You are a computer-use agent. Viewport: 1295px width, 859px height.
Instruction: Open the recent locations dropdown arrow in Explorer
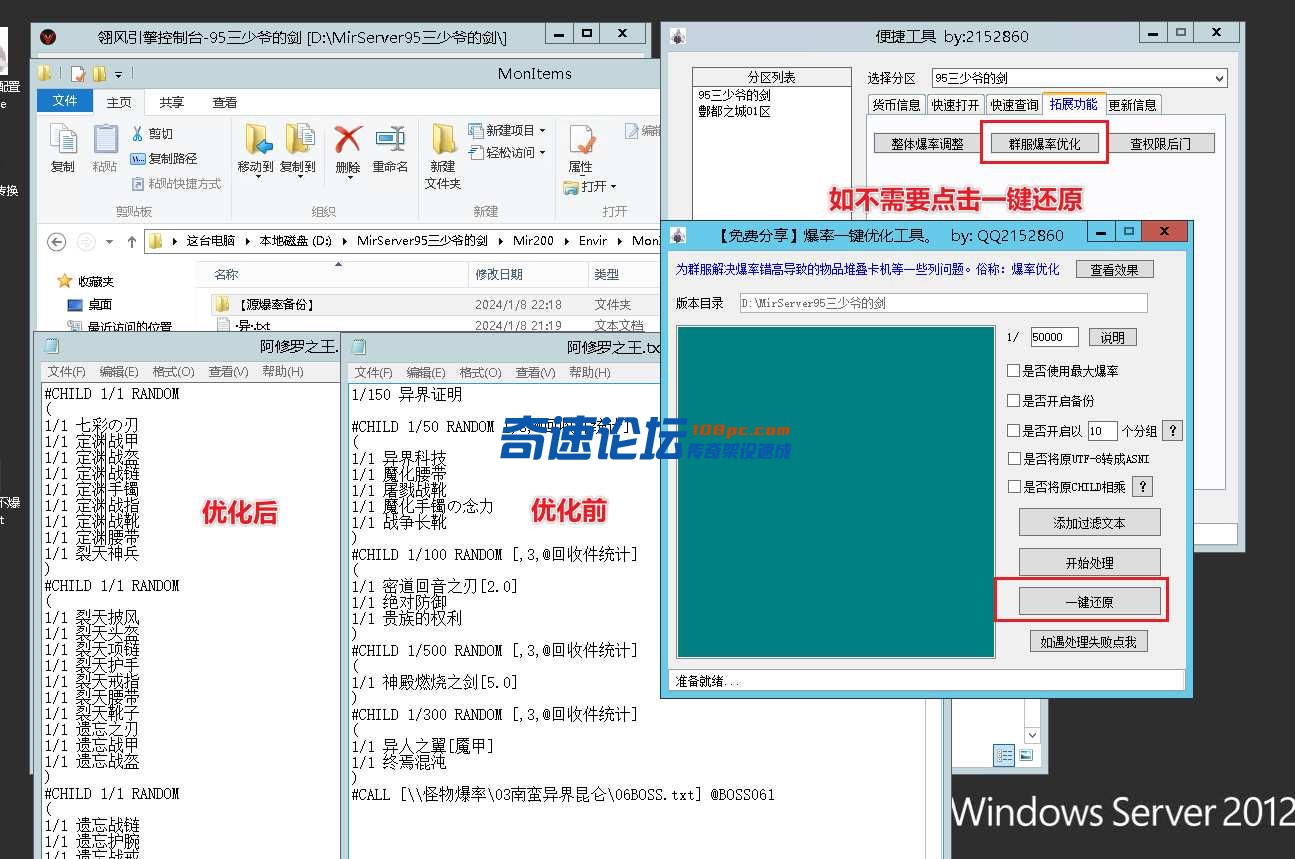point(107,241)
